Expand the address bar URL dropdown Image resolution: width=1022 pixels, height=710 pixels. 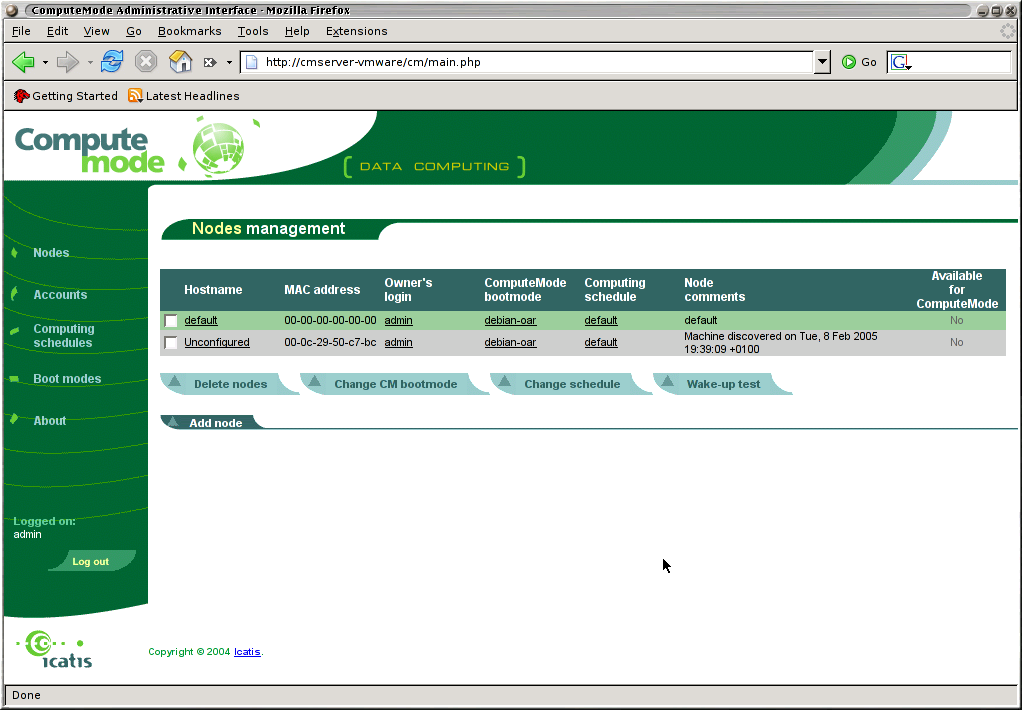(822, 62)
